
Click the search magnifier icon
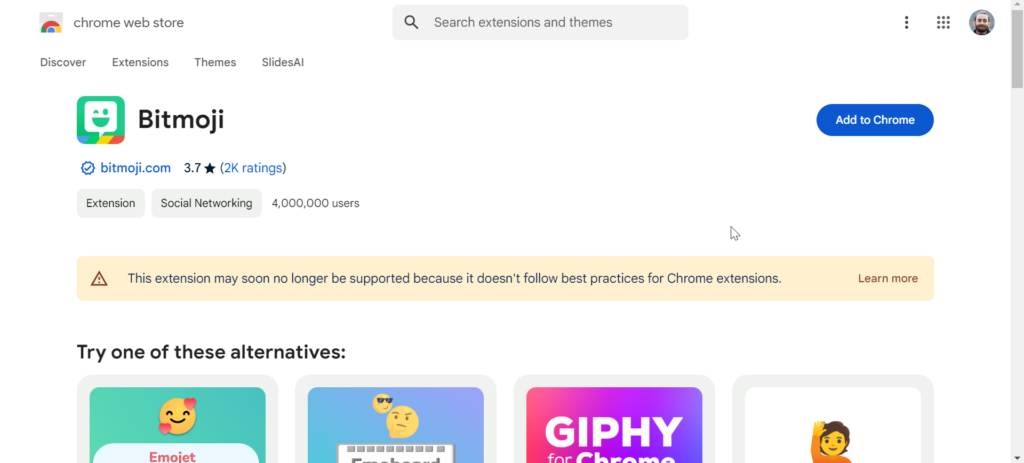[411, 23]
